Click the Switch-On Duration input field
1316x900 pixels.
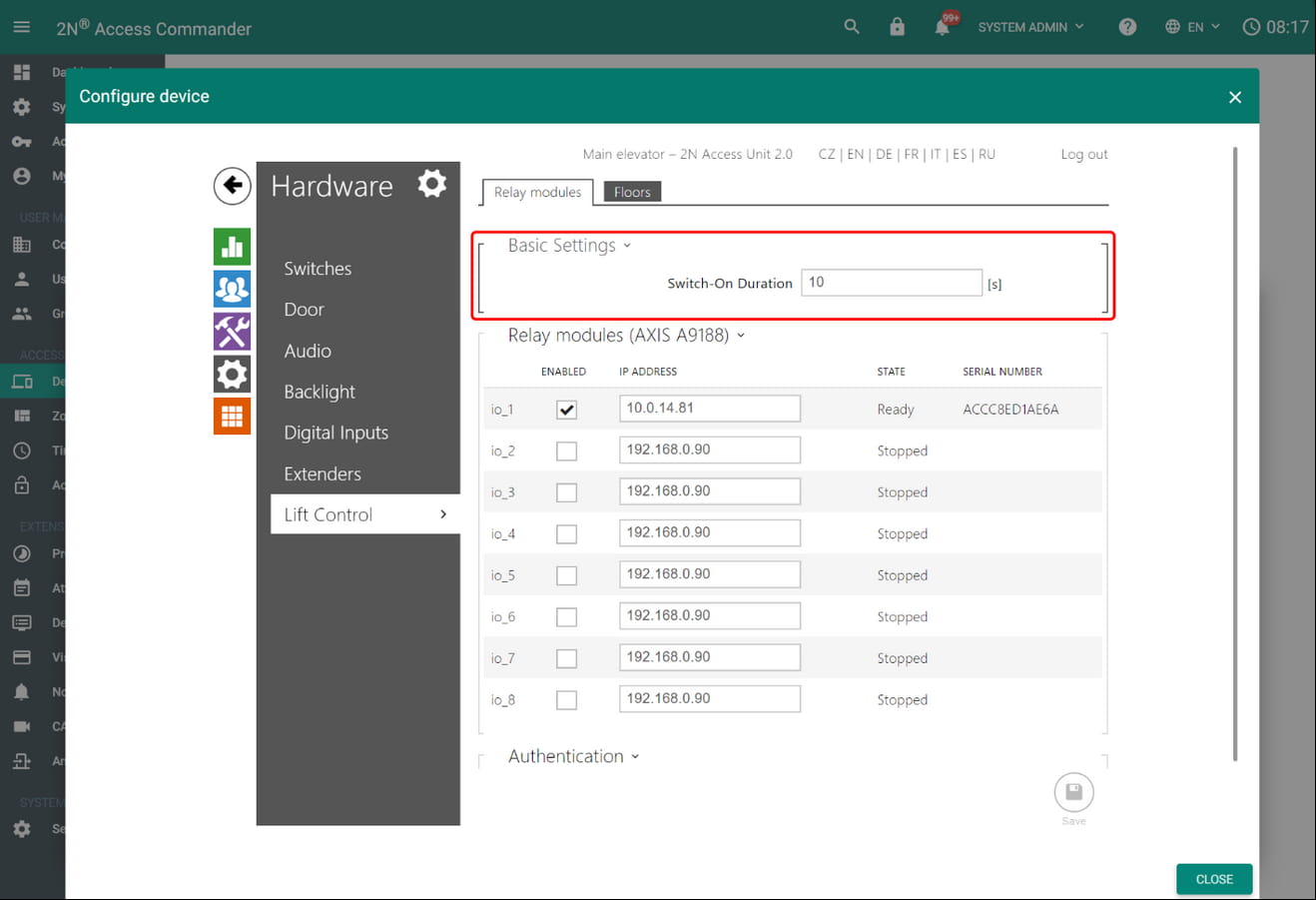tap(892, 283)
